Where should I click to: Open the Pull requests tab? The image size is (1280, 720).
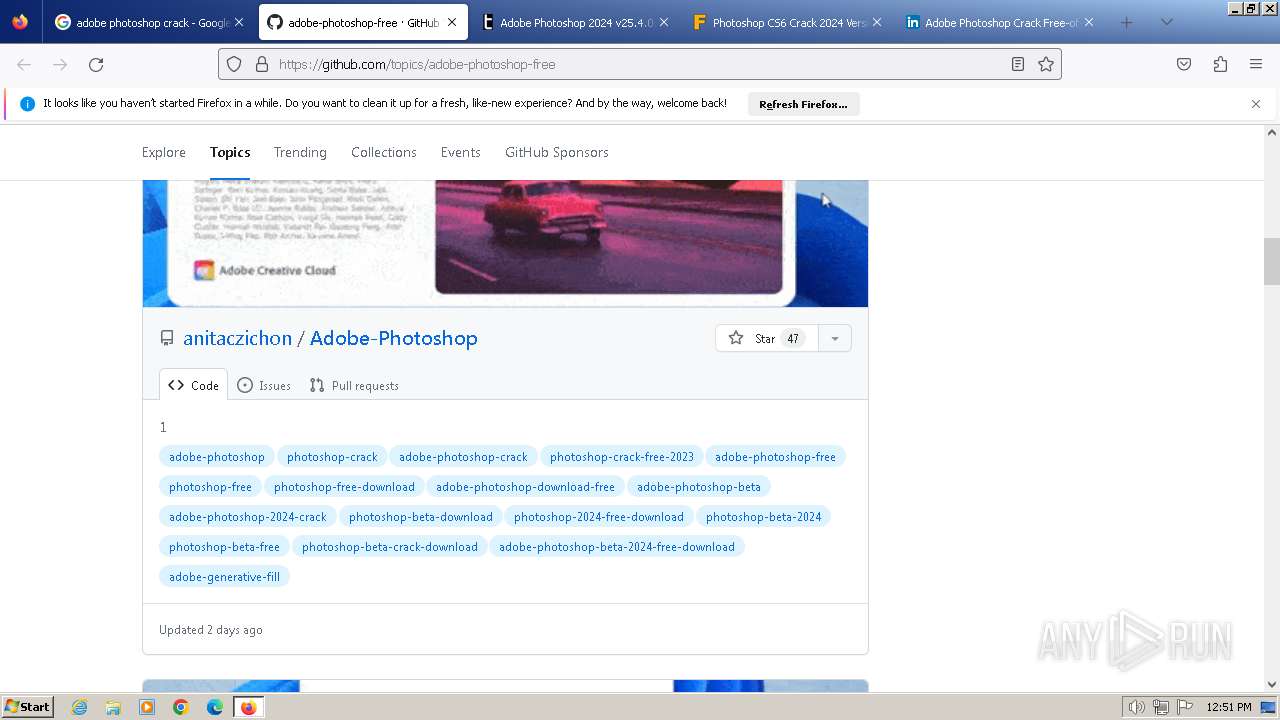click(354, 385)
